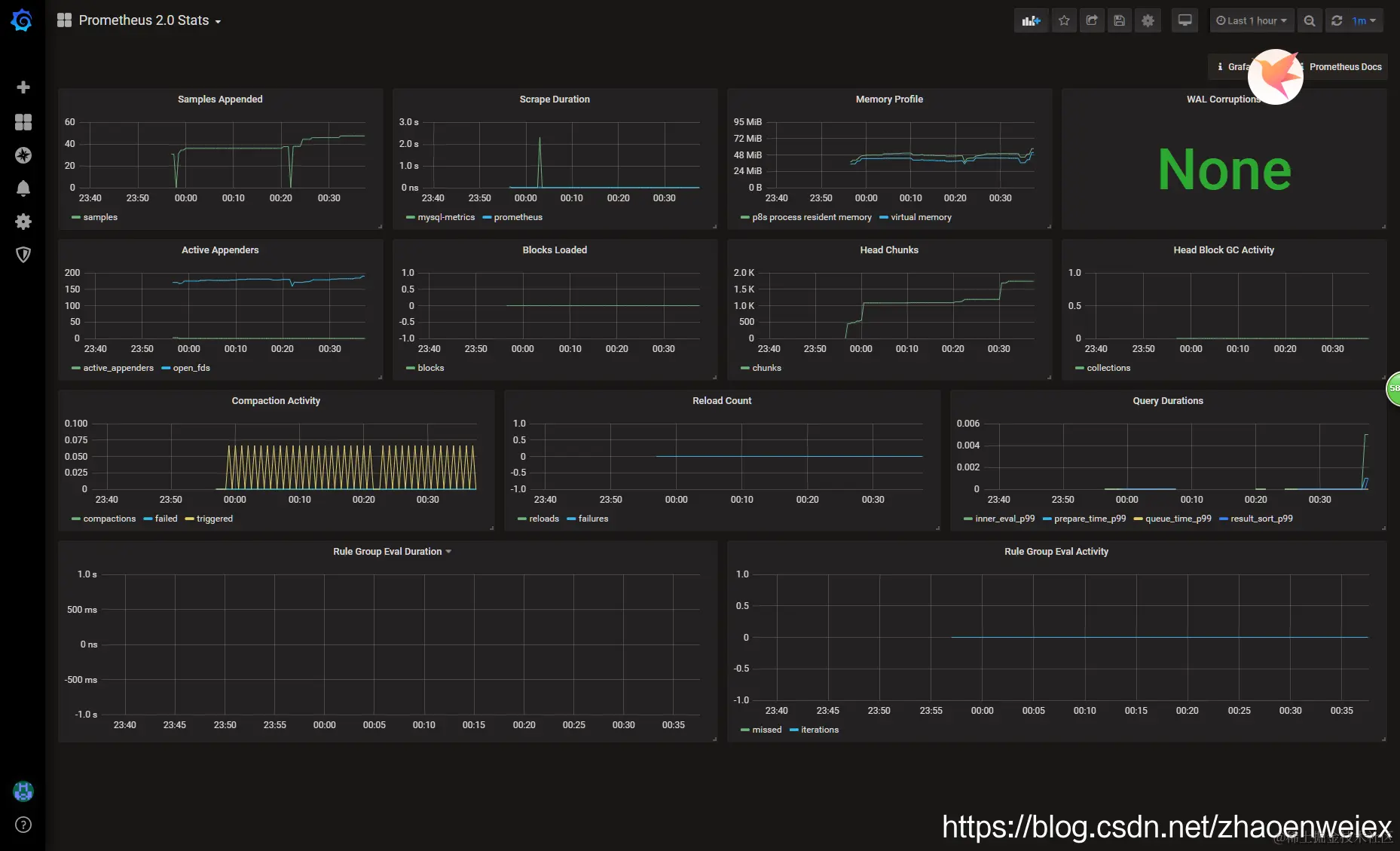Toggle the open_fds series label
1400x851 pixels.
point(191,368)
